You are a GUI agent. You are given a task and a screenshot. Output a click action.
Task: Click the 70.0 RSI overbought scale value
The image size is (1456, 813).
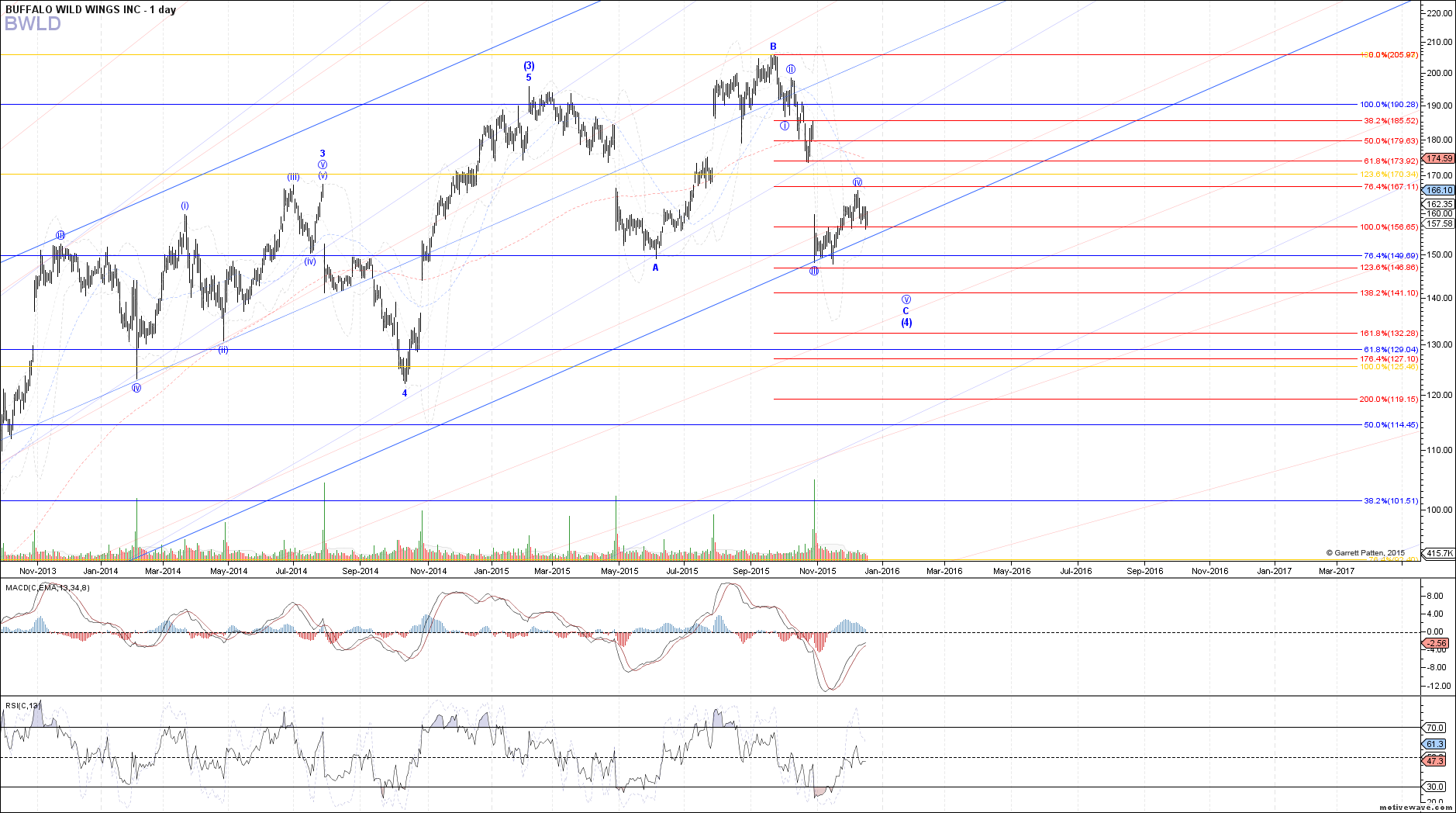pos(1435,728)
